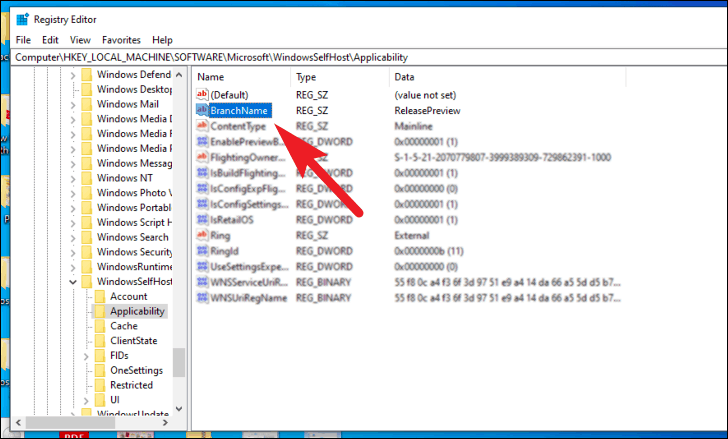Click the 'Mainline' data value
The width and height of the screenshot is (728, 439).
pos(413,126)
